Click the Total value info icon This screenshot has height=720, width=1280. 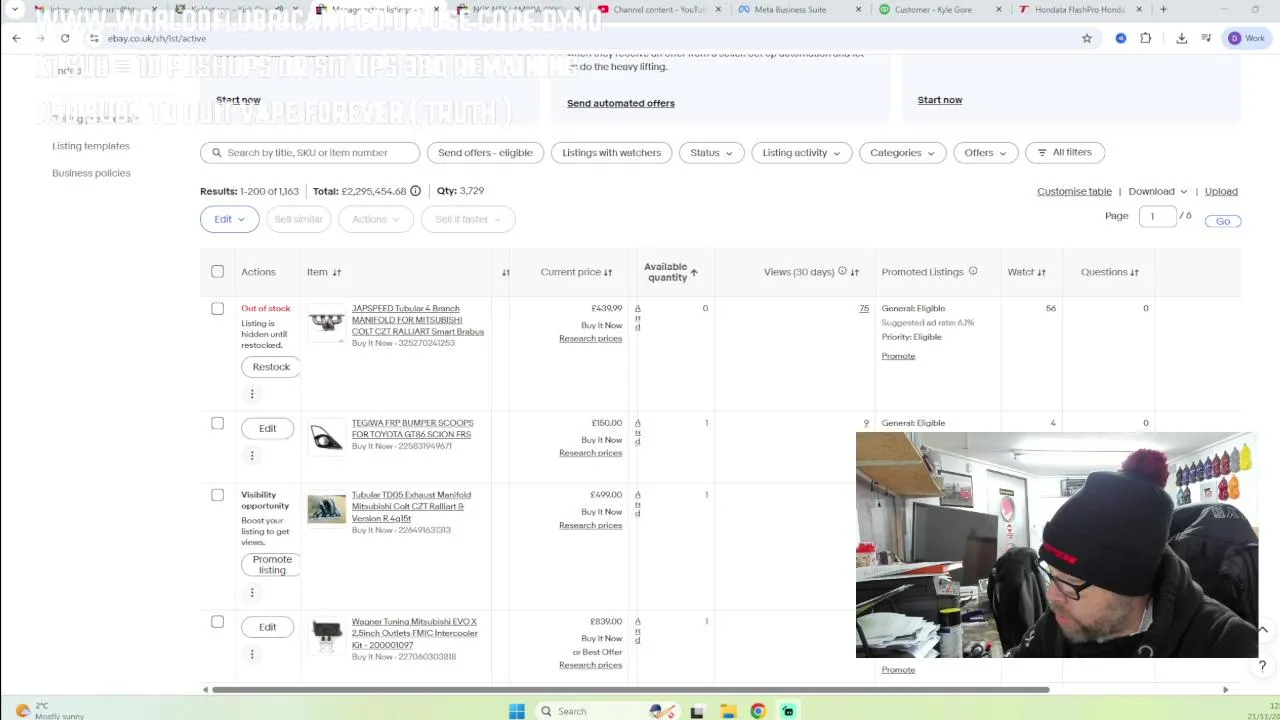coord(415,191)
